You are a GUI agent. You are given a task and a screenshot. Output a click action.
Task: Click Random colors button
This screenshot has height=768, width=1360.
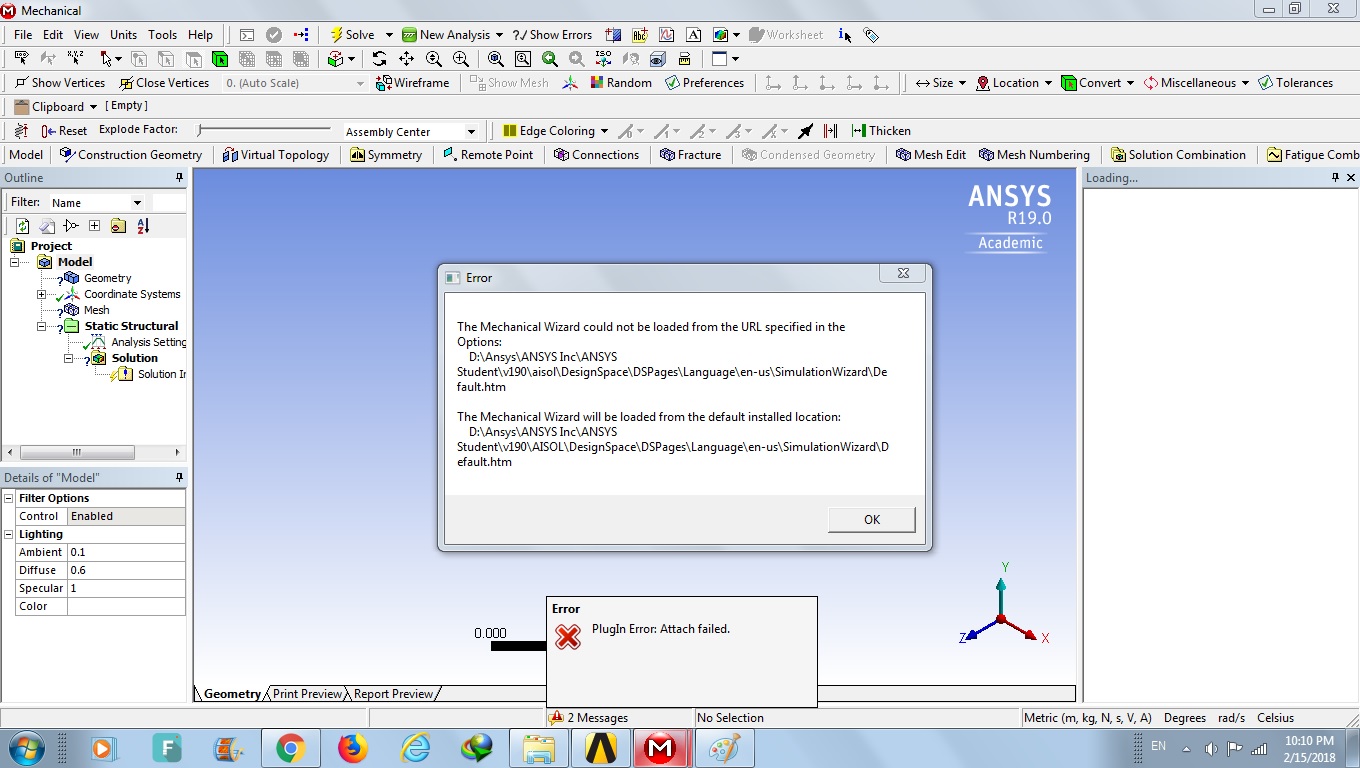620,83
